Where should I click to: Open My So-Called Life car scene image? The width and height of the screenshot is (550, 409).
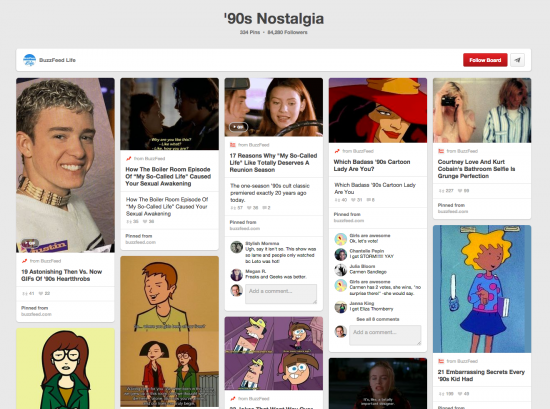point(274,107)
